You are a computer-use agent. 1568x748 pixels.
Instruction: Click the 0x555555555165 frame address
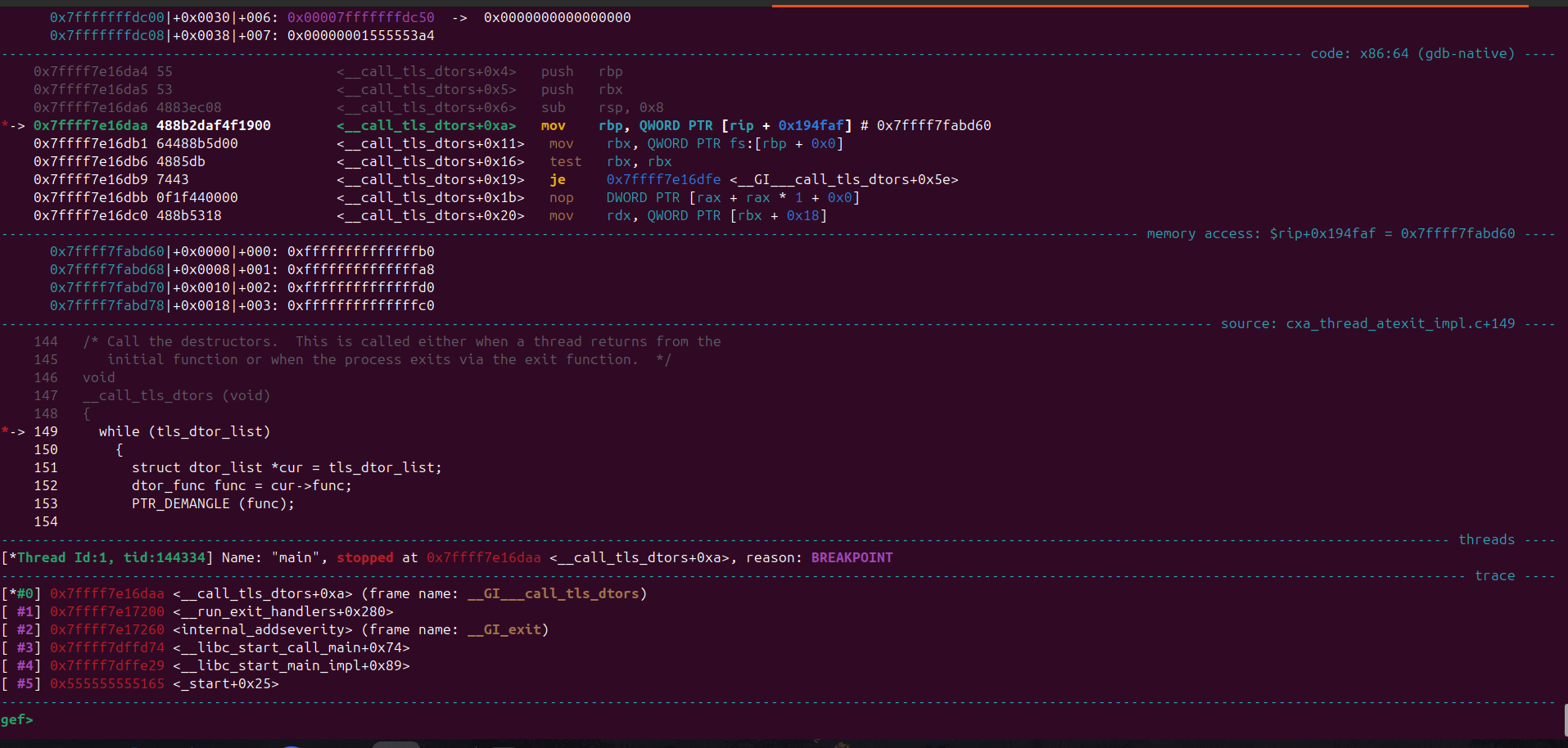pos(106,683)
